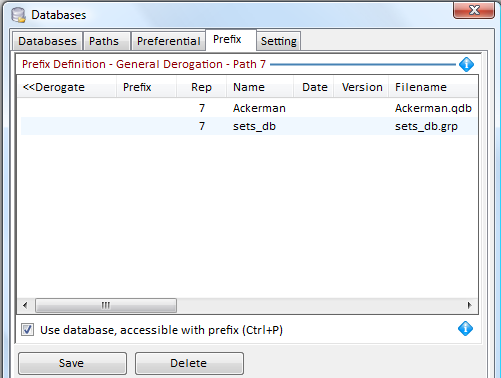Click the sets_db.grp filename cell
Viewport: 501px width, 378px height.
[x=426, y=126]
